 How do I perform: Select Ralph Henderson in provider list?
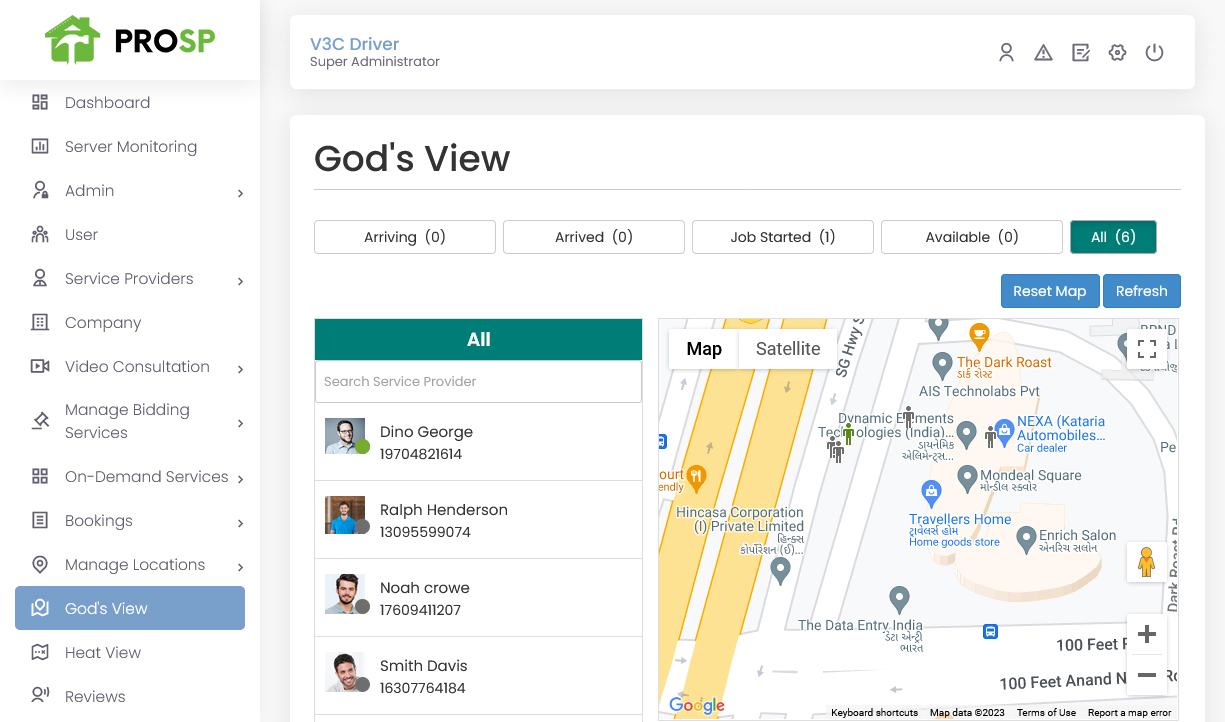(478, 520)
